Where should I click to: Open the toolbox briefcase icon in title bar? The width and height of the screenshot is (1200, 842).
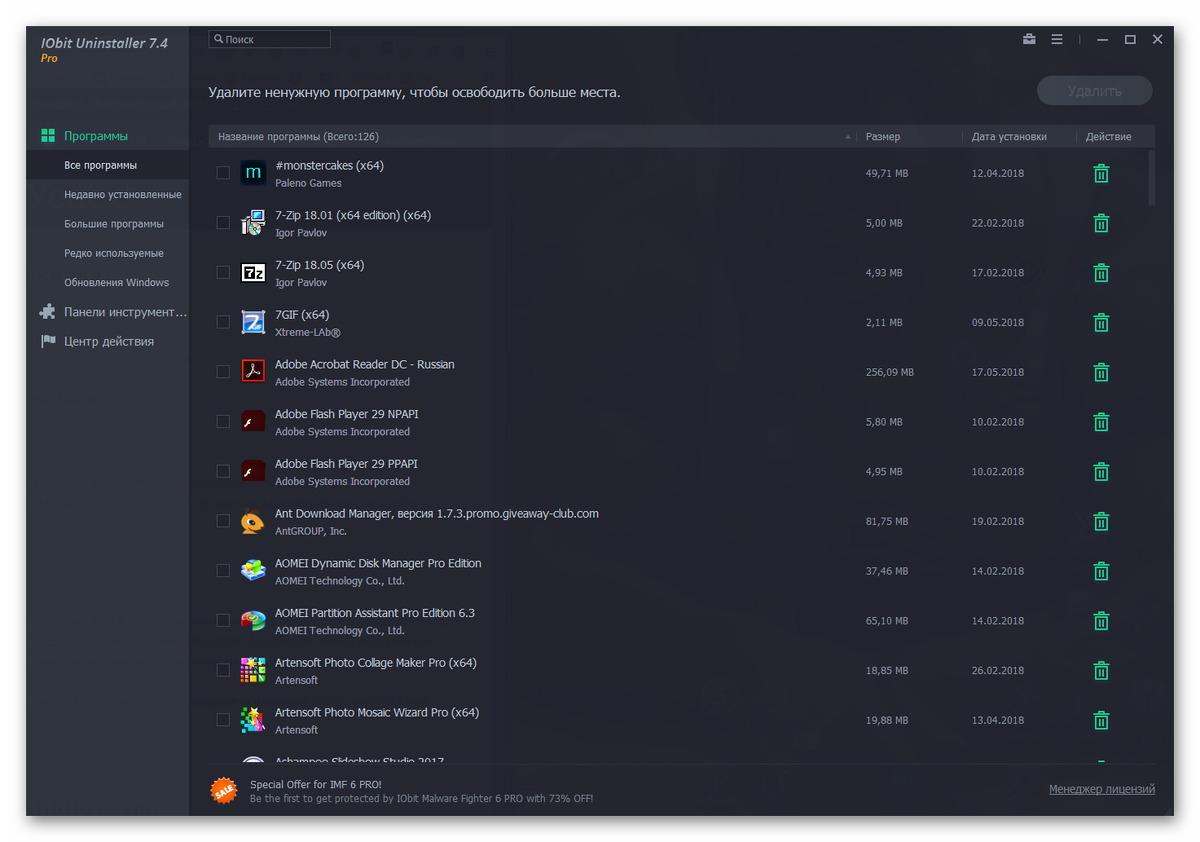pyautogui.click(x=1029, y=40)
